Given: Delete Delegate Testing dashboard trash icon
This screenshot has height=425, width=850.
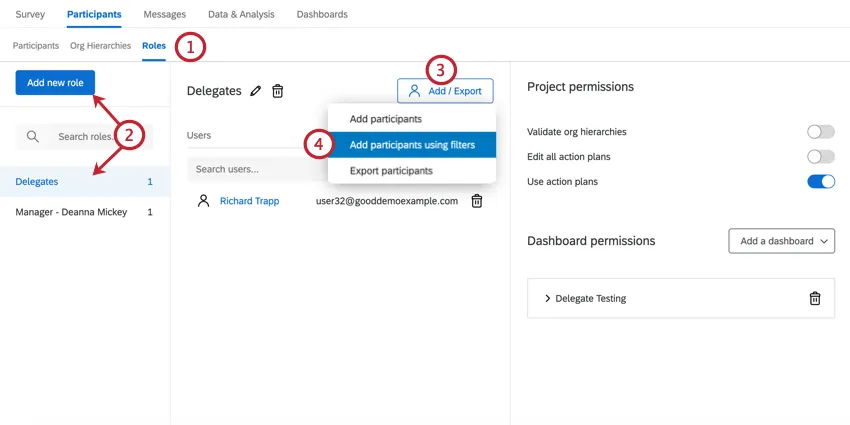Looking at the screenshot, I should (815, 298).
